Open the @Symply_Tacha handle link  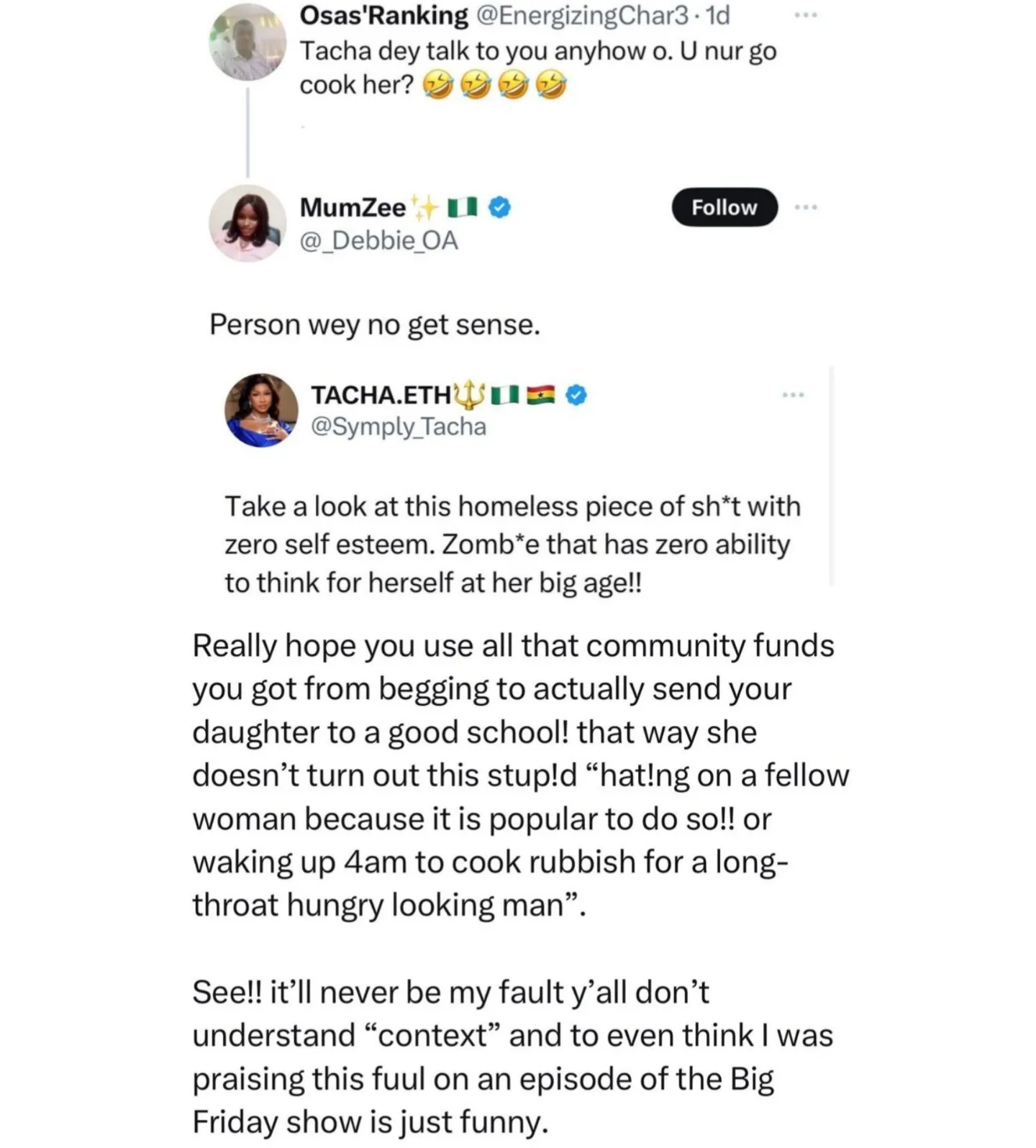coord(398,427)
